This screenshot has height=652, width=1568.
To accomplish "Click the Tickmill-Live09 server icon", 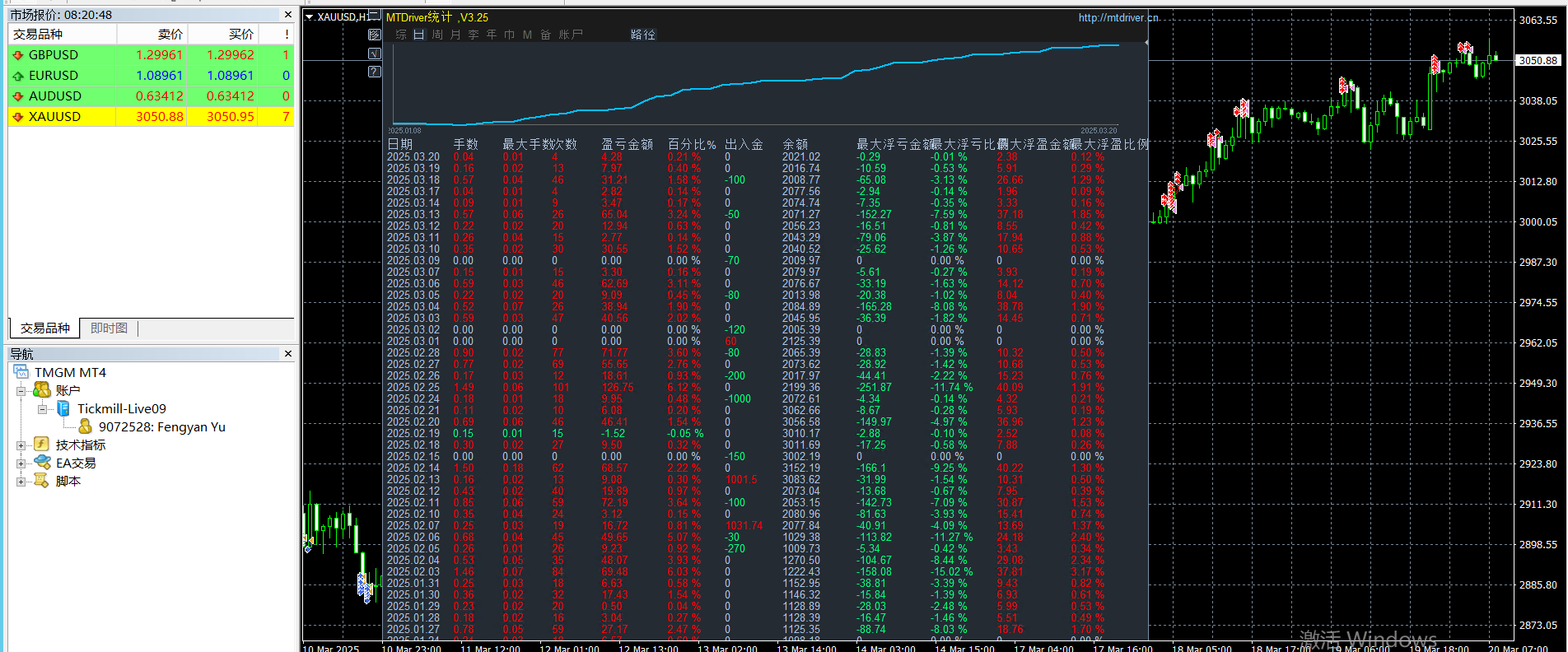I will pyautogui.click(x=63, y=408).
